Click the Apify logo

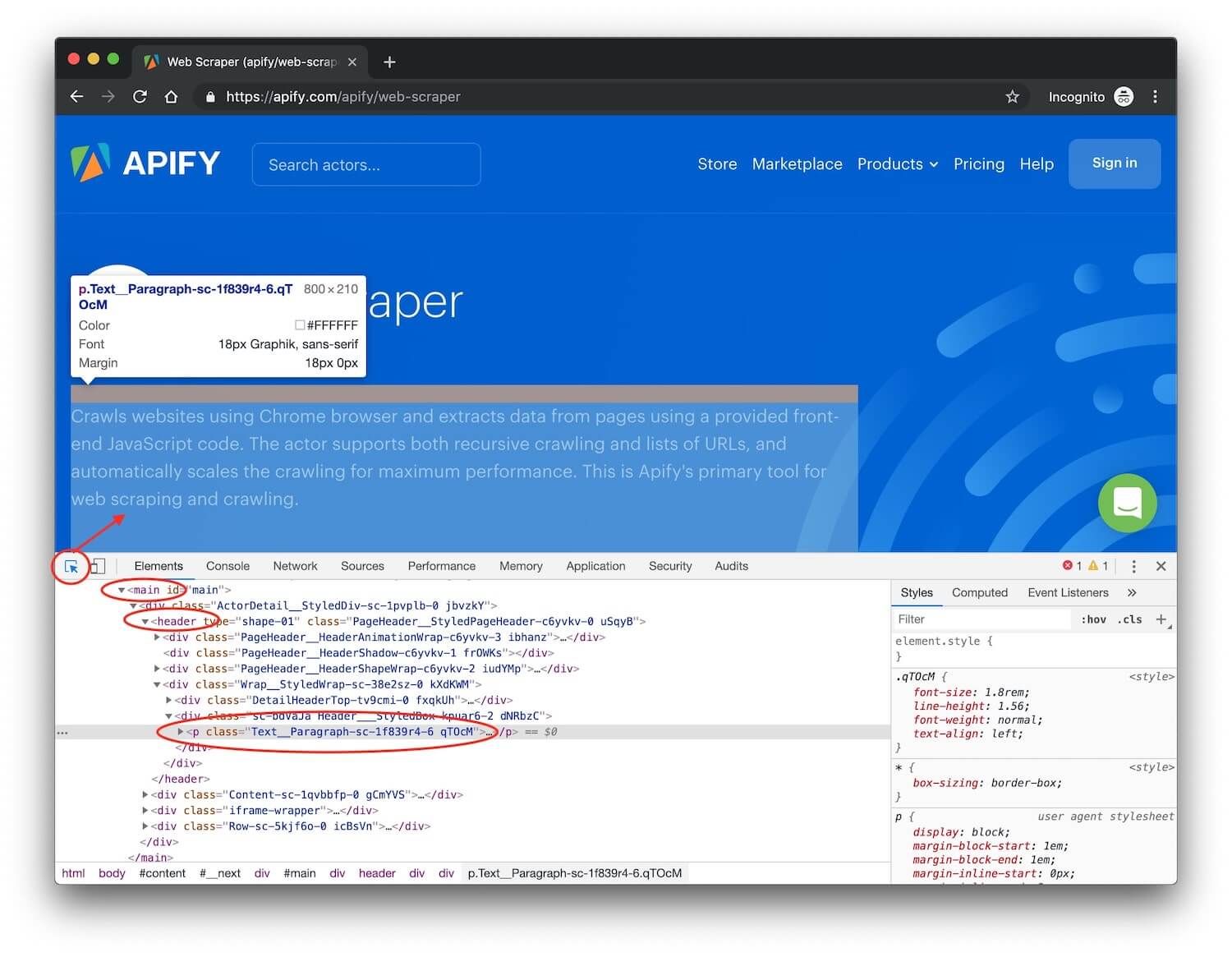tap(145, 163)
